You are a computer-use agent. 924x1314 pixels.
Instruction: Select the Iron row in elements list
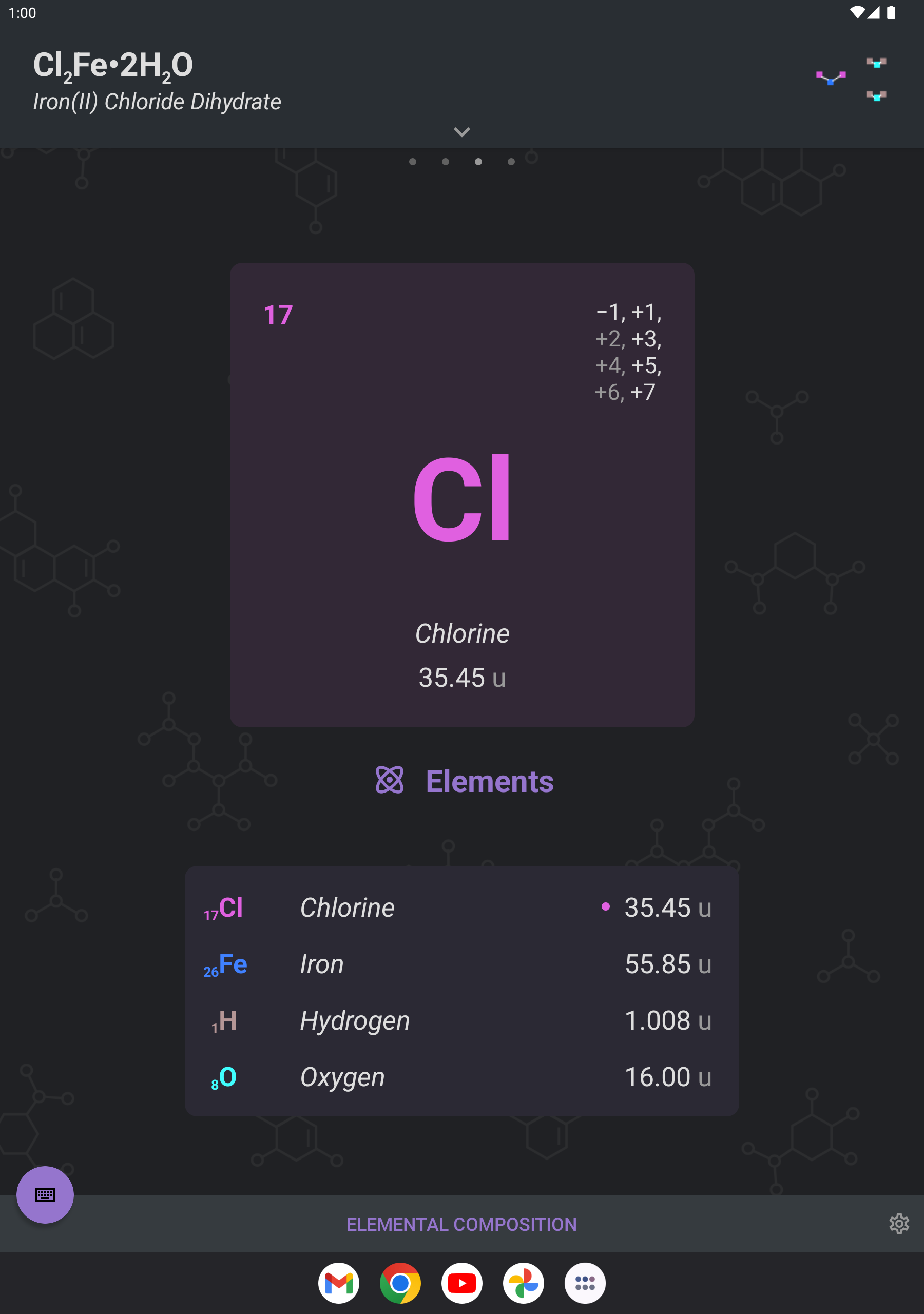(461, 963)
